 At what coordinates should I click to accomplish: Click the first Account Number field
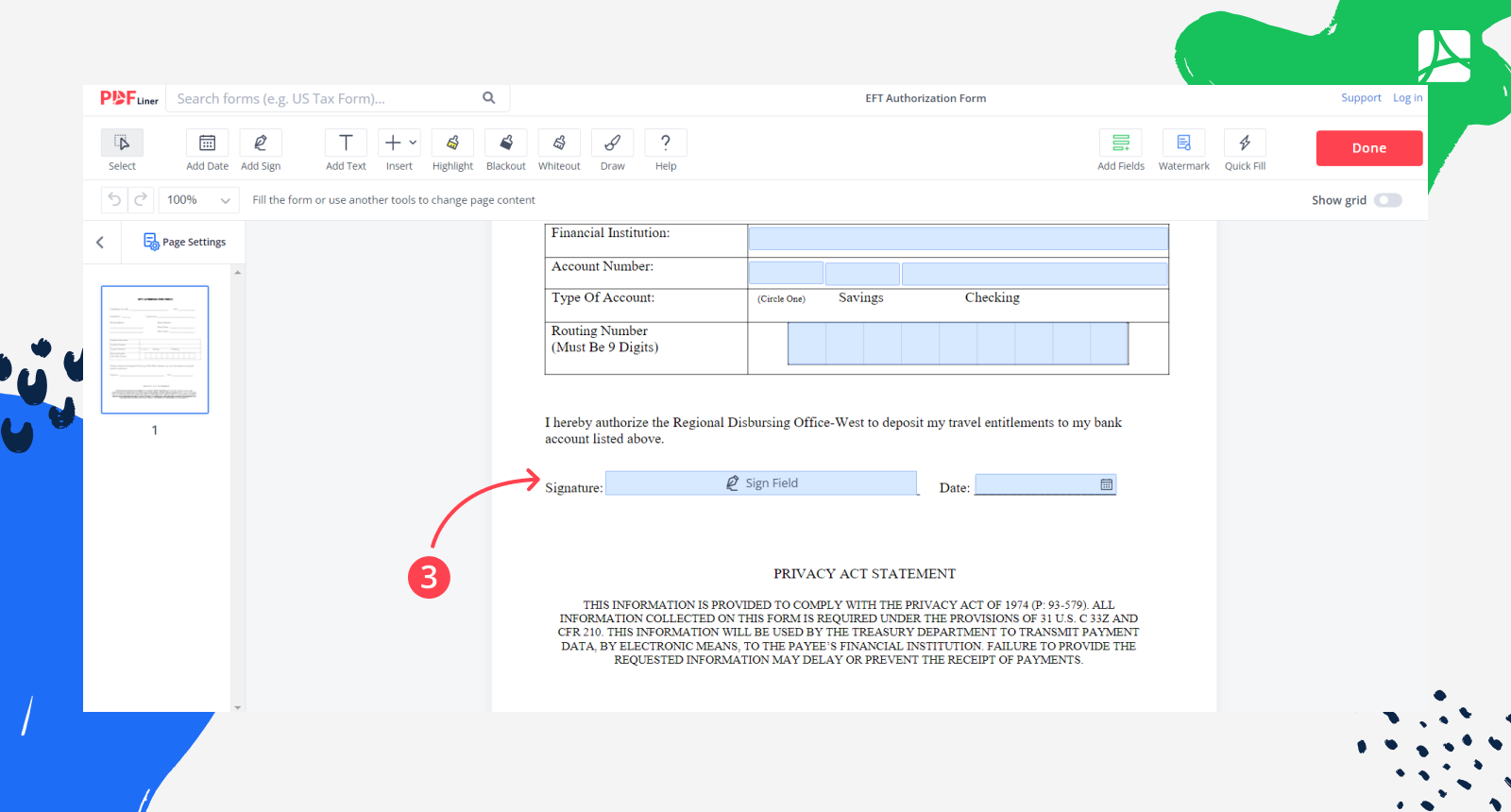(x=786, y=274)
